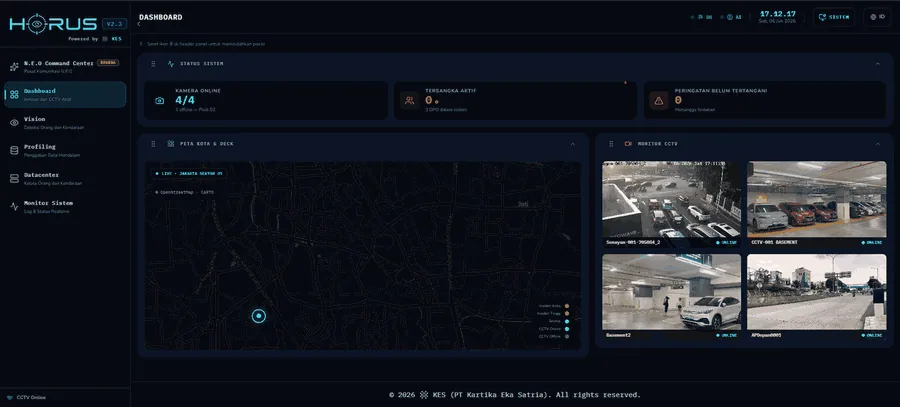
Task: Collapse the Monitor CCTV panel
Action: click(x=878, y=144)
